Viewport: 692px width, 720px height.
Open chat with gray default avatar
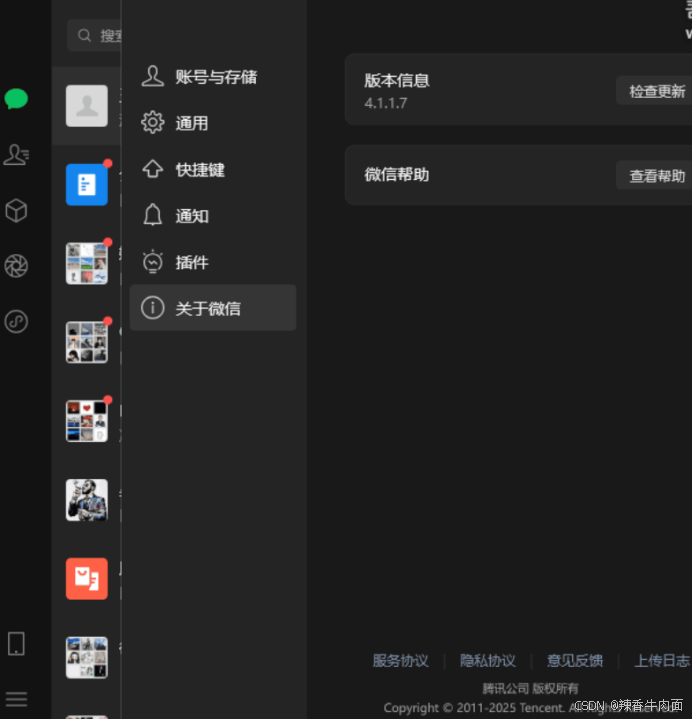tap(87, 106)
